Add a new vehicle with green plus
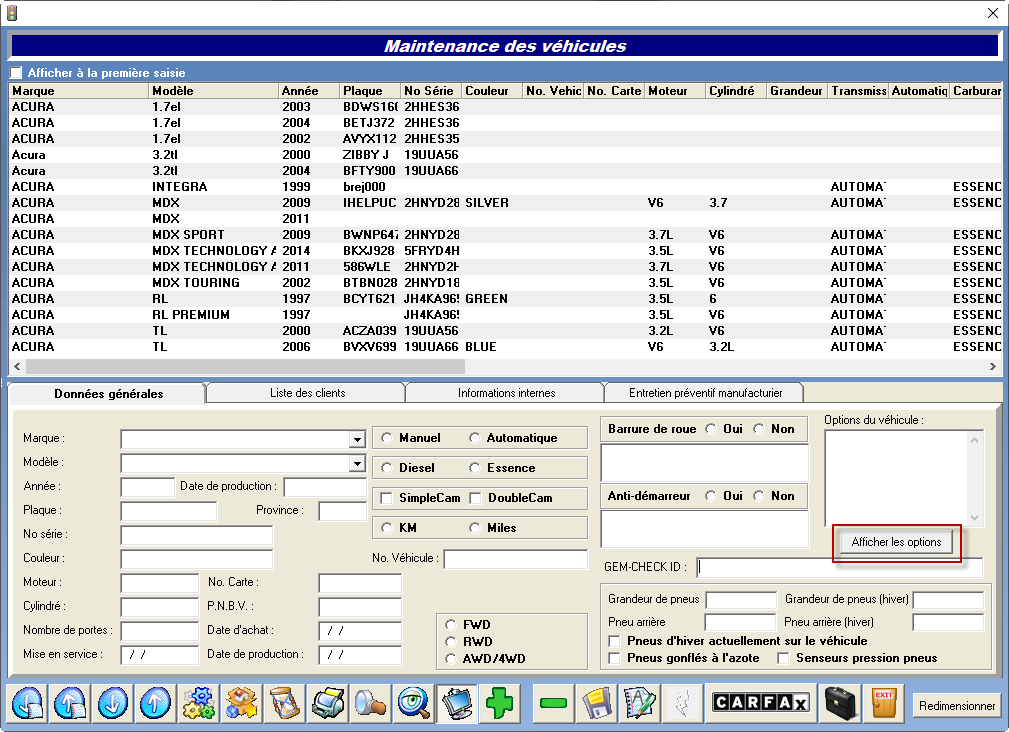 (500, 703)
